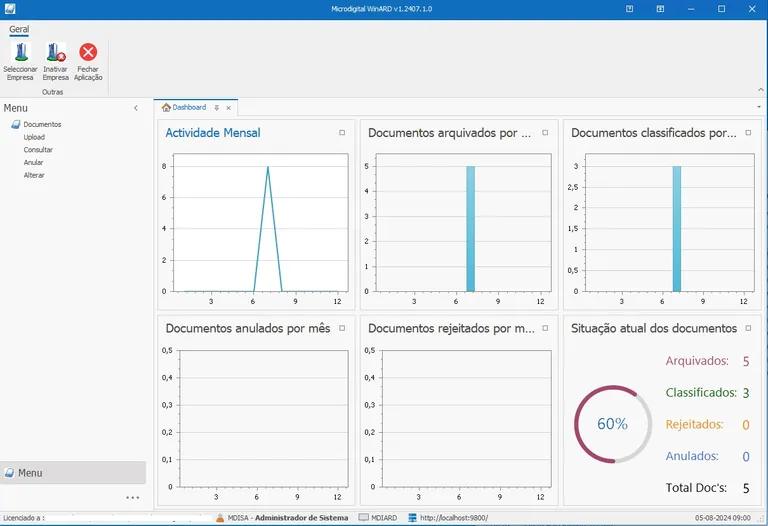This screenshot has width=768, height=526.
Task: Open navigation options three-dots button
Action: click(x=133, y=498)
